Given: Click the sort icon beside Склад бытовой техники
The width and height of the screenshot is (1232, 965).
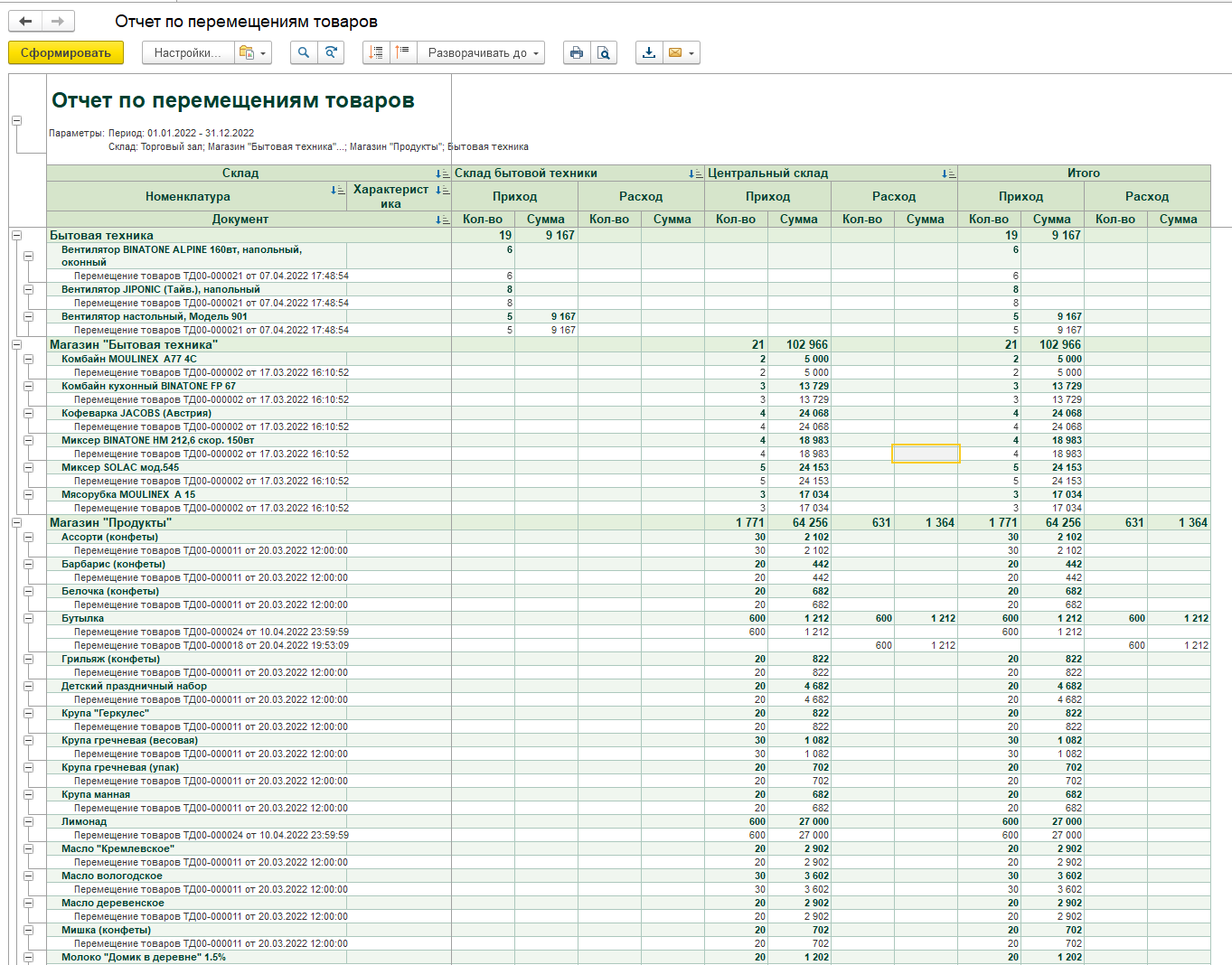Looking at the screenshot, I should [x=695, y=173].
